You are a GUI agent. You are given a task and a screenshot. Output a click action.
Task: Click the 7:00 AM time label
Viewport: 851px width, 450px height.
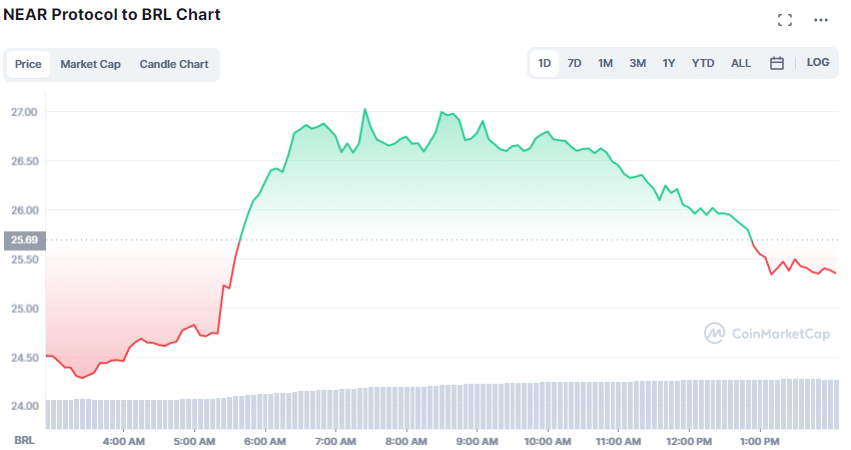[335, 441]
